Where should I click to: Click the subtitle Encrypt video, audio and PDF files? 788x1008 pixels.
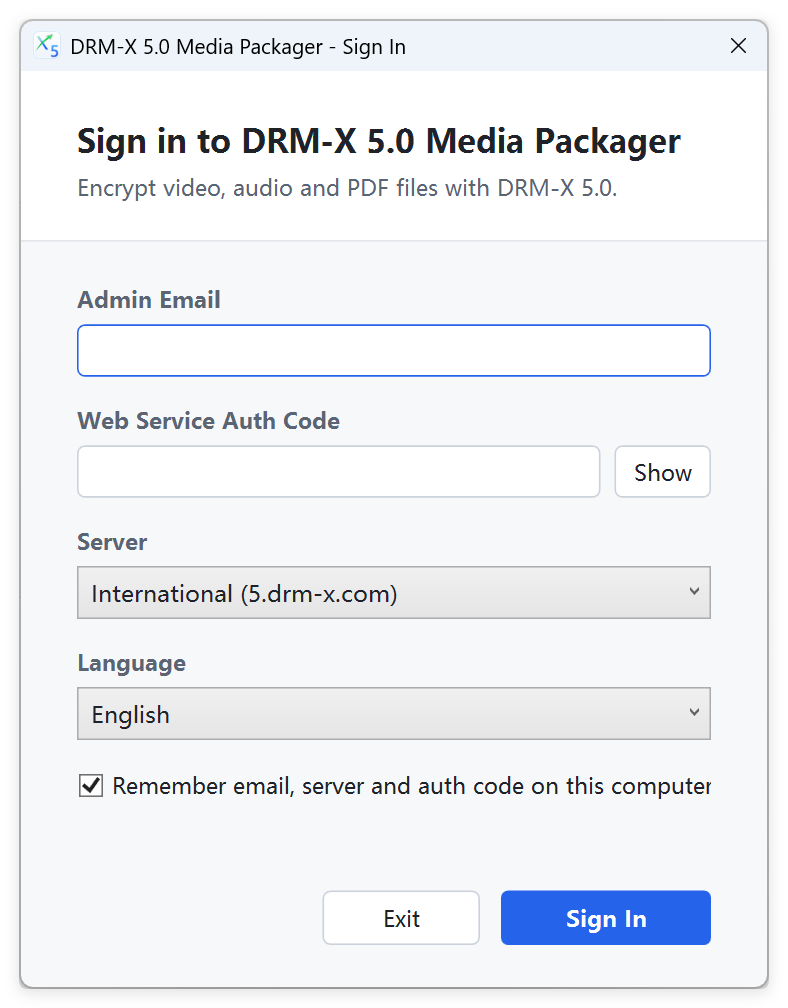click(347, 188)
